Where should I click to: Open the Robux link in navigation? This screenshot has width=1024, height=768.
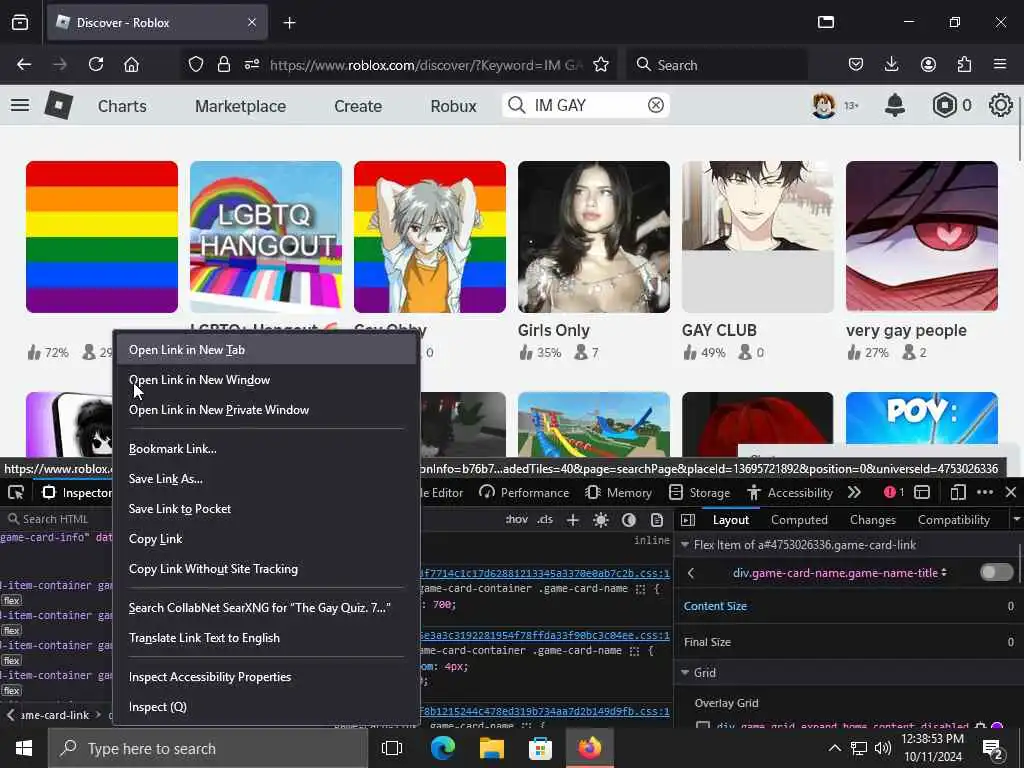coord(453,106)
